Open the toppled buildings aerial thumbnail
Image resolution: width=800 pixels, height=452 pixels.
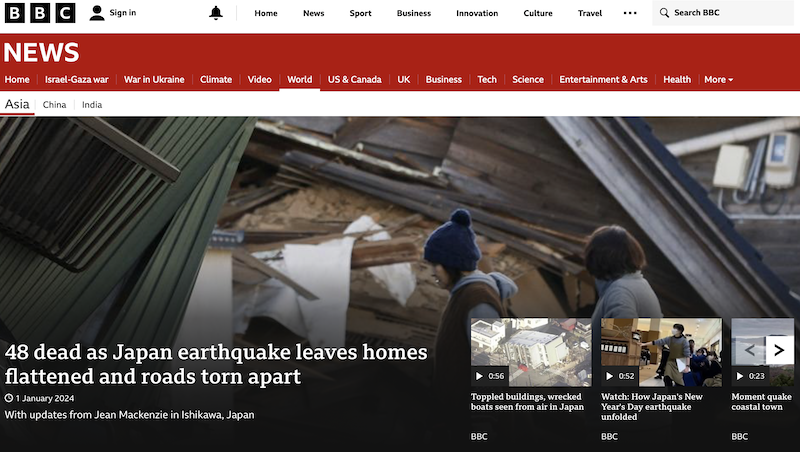click(x=531, y=352)
